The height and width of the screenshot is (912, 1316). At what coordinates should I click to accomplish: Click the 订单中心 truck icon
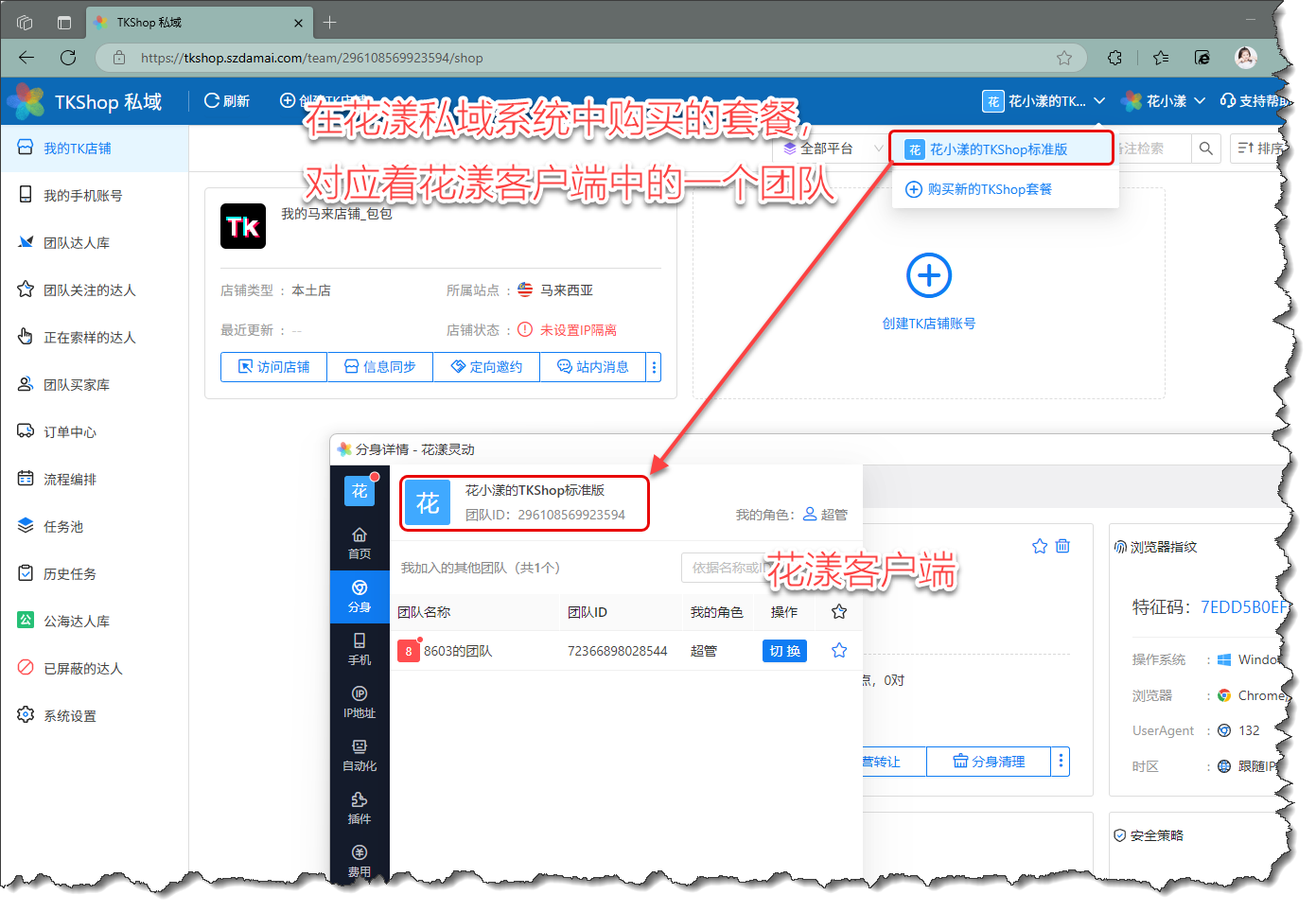(26, 431)
